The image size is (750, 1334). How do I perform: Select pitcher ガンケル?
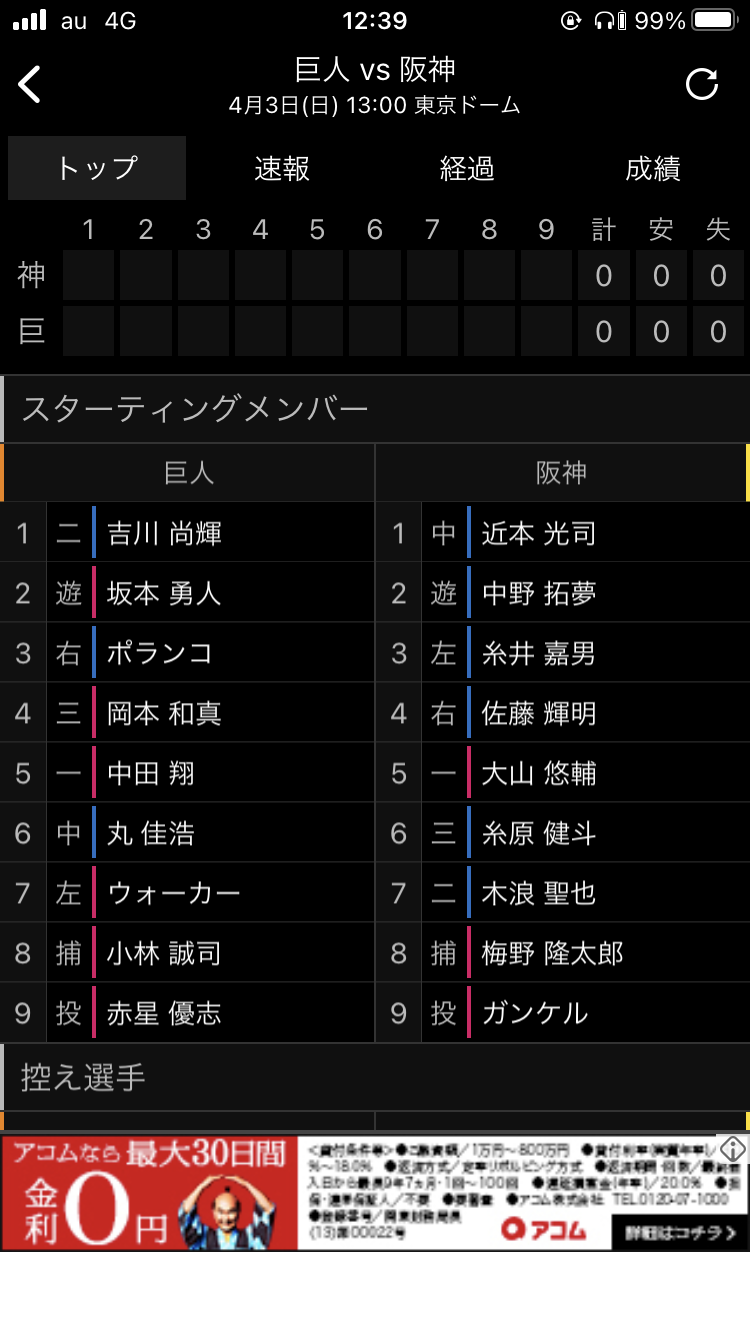535,1013
